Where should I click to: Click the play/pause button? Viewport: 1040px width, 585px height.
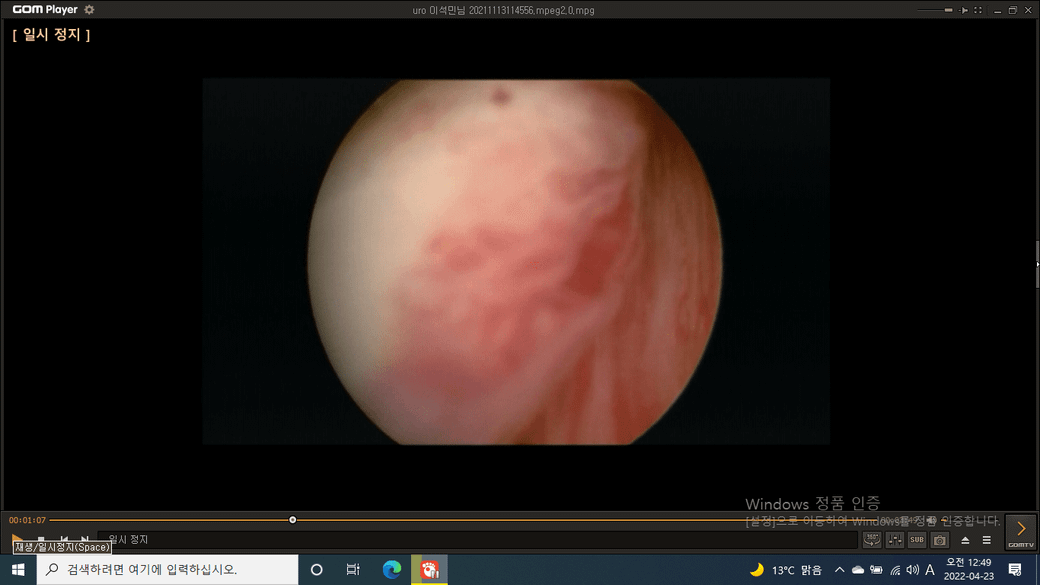(x=17, y=540)
